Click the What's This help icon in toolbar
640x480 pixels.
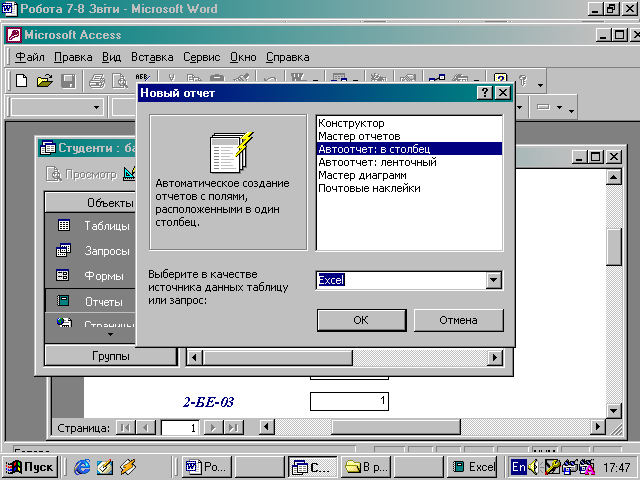tap(500, 78)
